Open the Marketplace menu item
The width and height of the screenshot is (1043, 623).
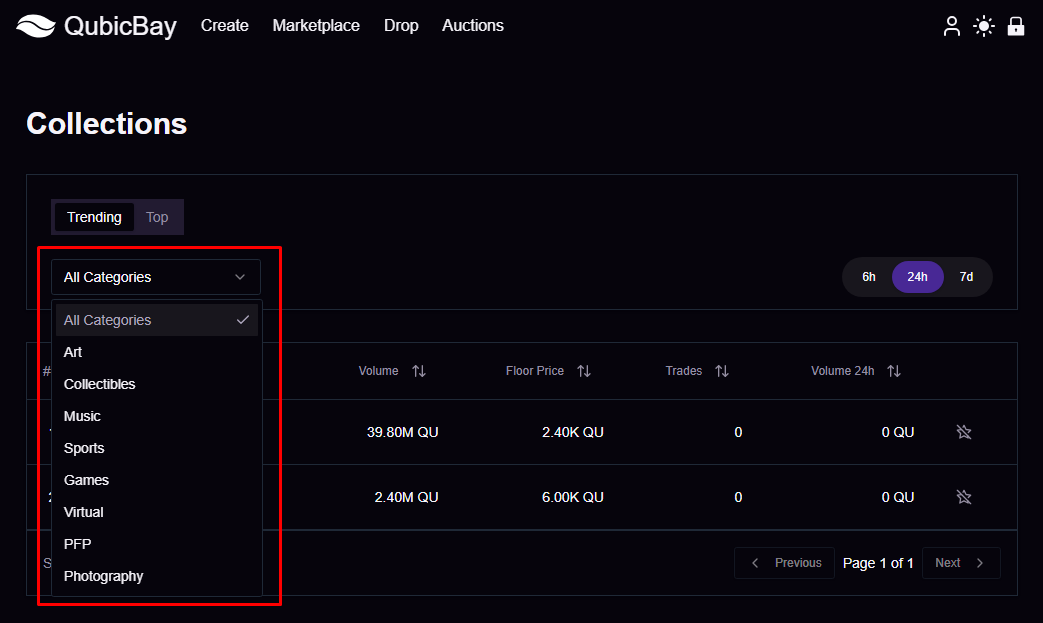(x=316, y=26)
